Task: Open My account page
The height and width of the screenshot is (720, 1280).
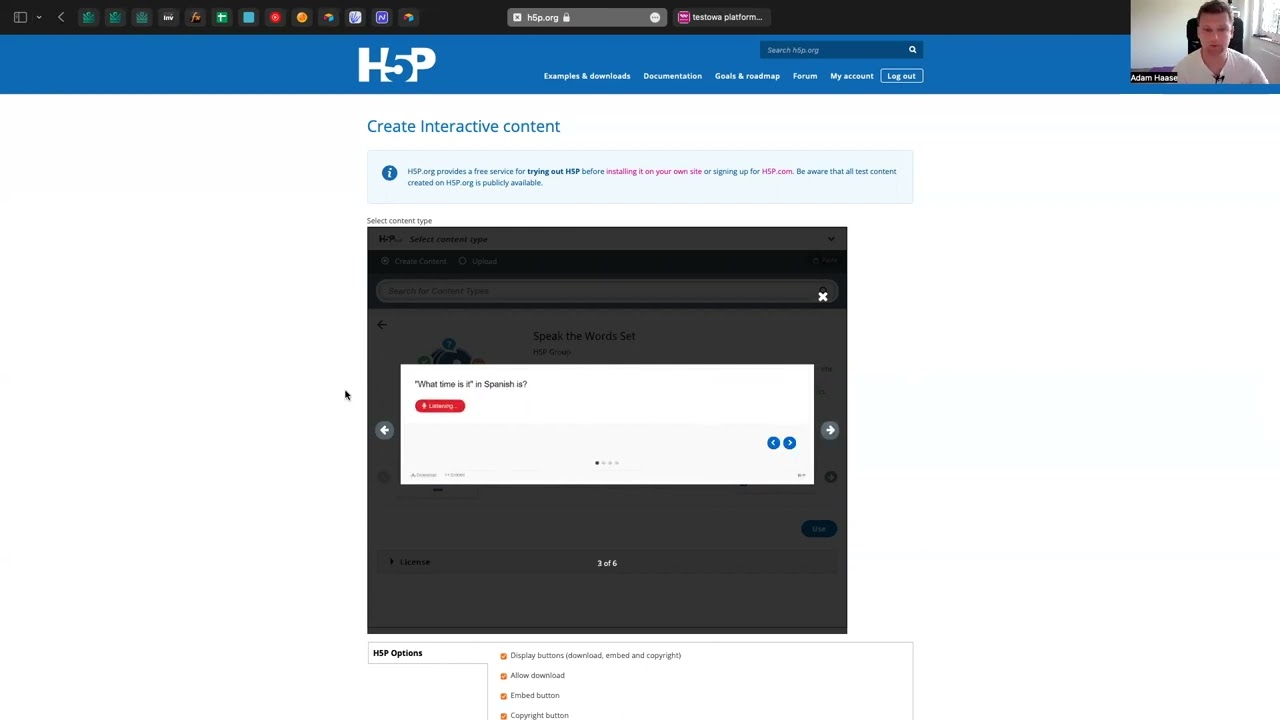Action: point(852,76)
